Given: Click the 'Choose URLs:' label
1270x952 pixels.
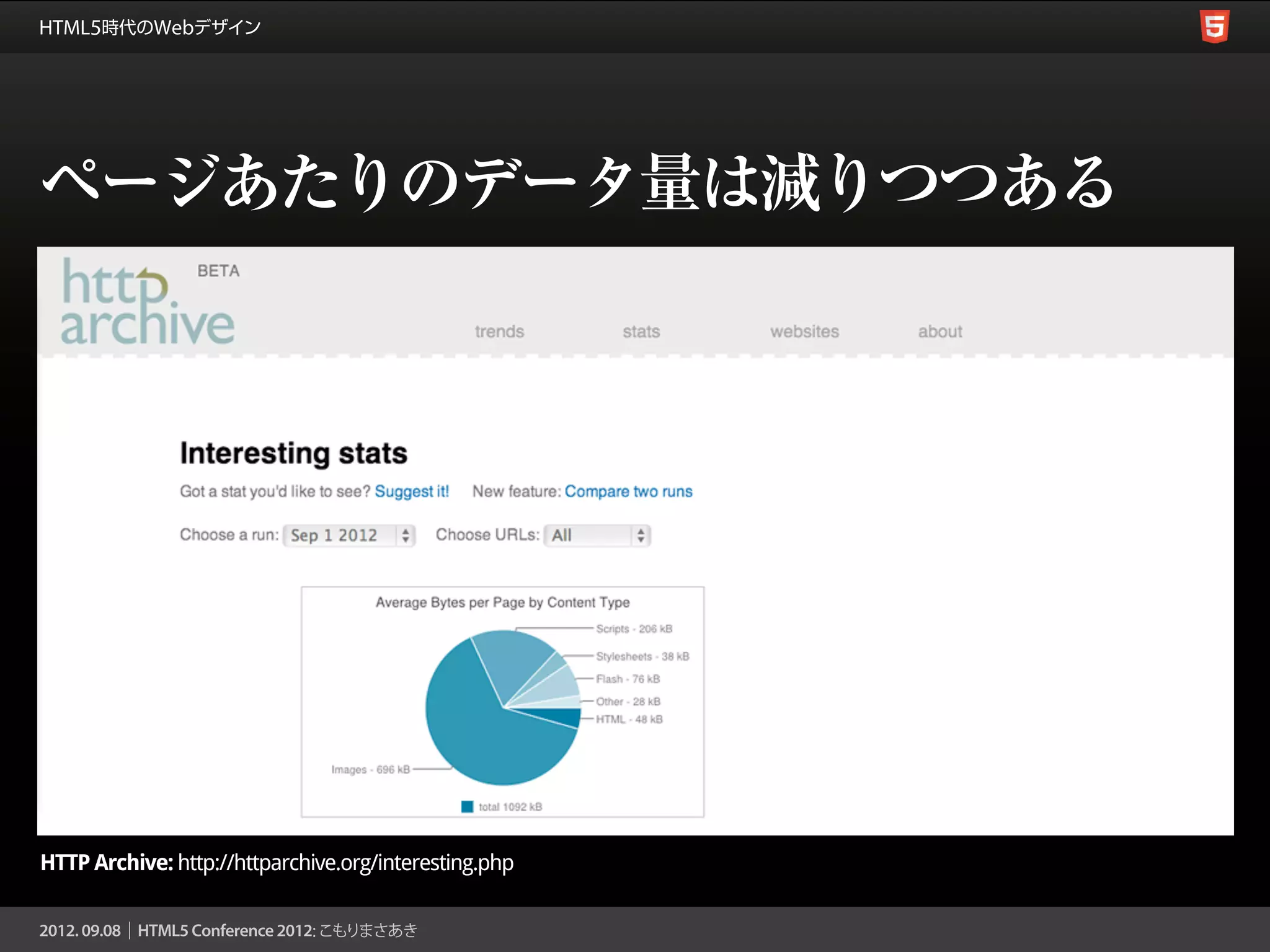Looking at the screenshot, I should 487,535.
